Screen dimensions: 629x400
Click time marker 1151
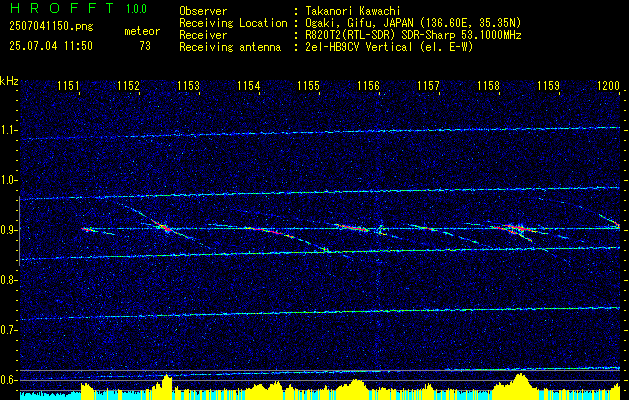pyautogui.click(x=68, y=86)
